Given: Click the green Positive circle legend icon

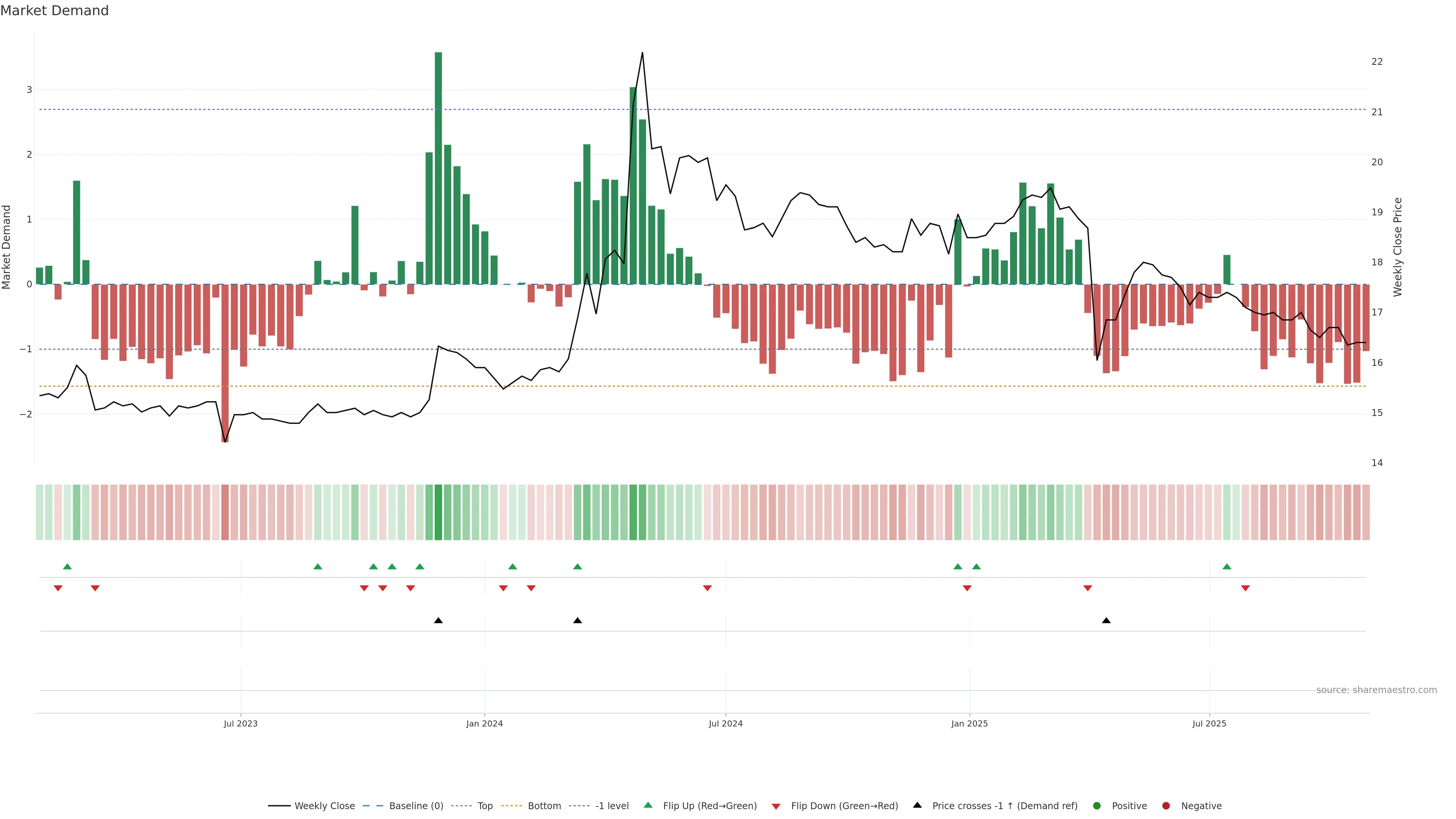Looking at the screenshot, I should (1097, 805).
